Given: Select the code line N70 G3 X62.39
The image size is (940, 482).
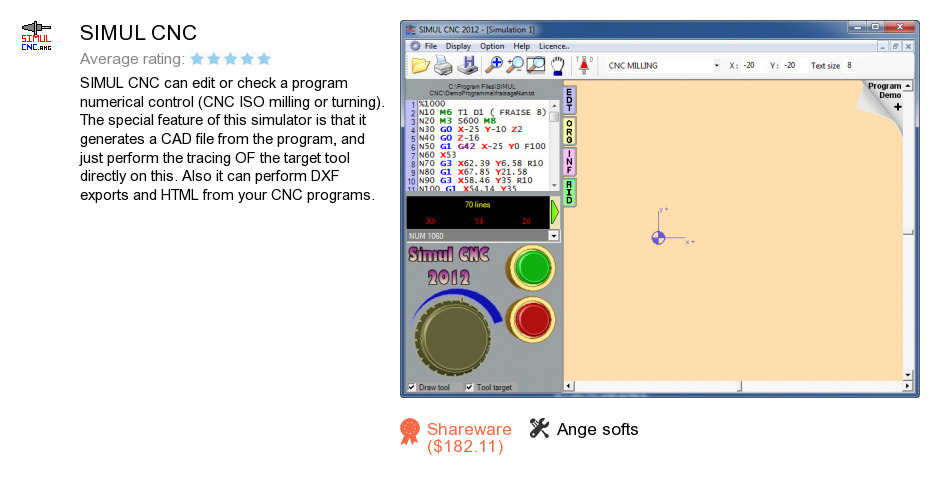Looking at the screenshot, I should tap(483, 163).
